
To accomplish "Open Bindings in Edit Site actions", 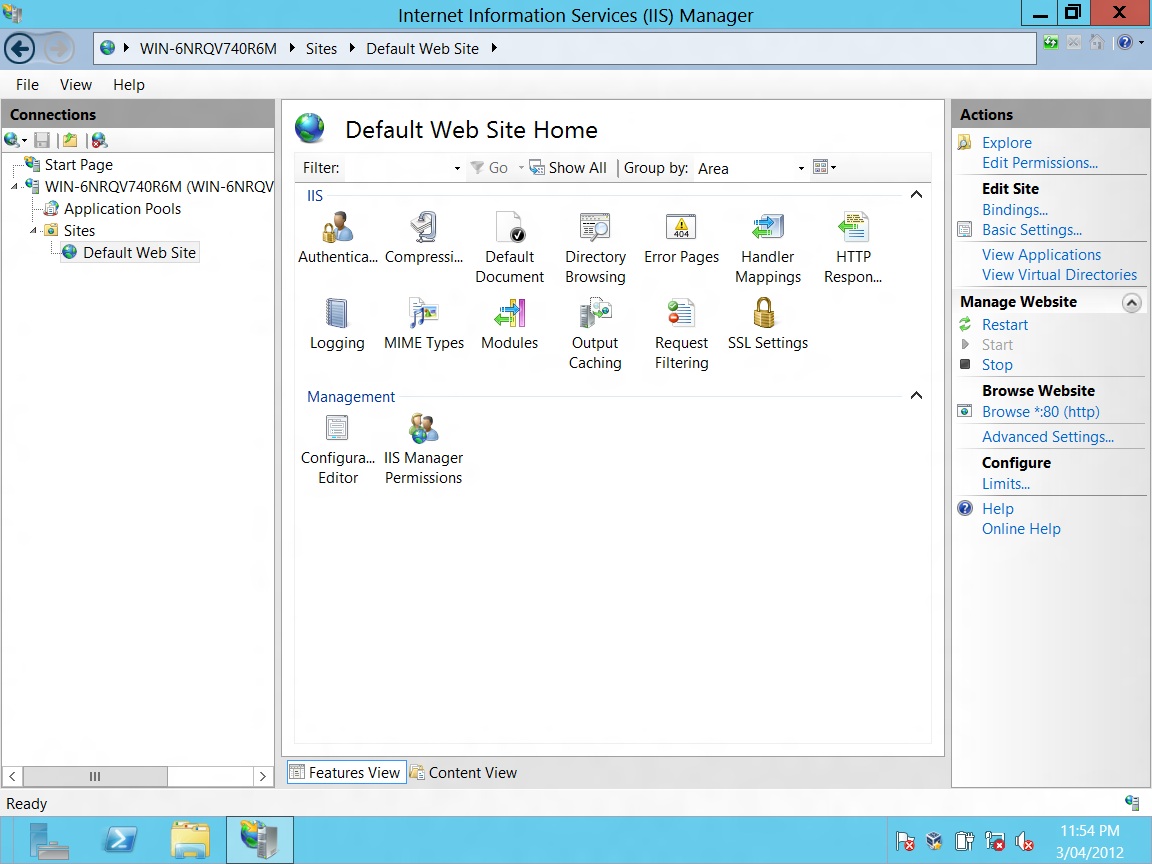I will (x=1015, y=210).
